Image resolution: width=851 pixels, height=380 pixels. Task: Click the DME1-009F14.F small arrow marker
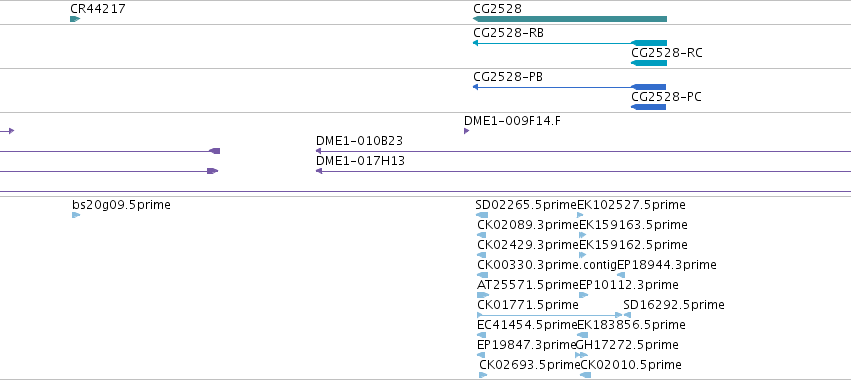466,131
